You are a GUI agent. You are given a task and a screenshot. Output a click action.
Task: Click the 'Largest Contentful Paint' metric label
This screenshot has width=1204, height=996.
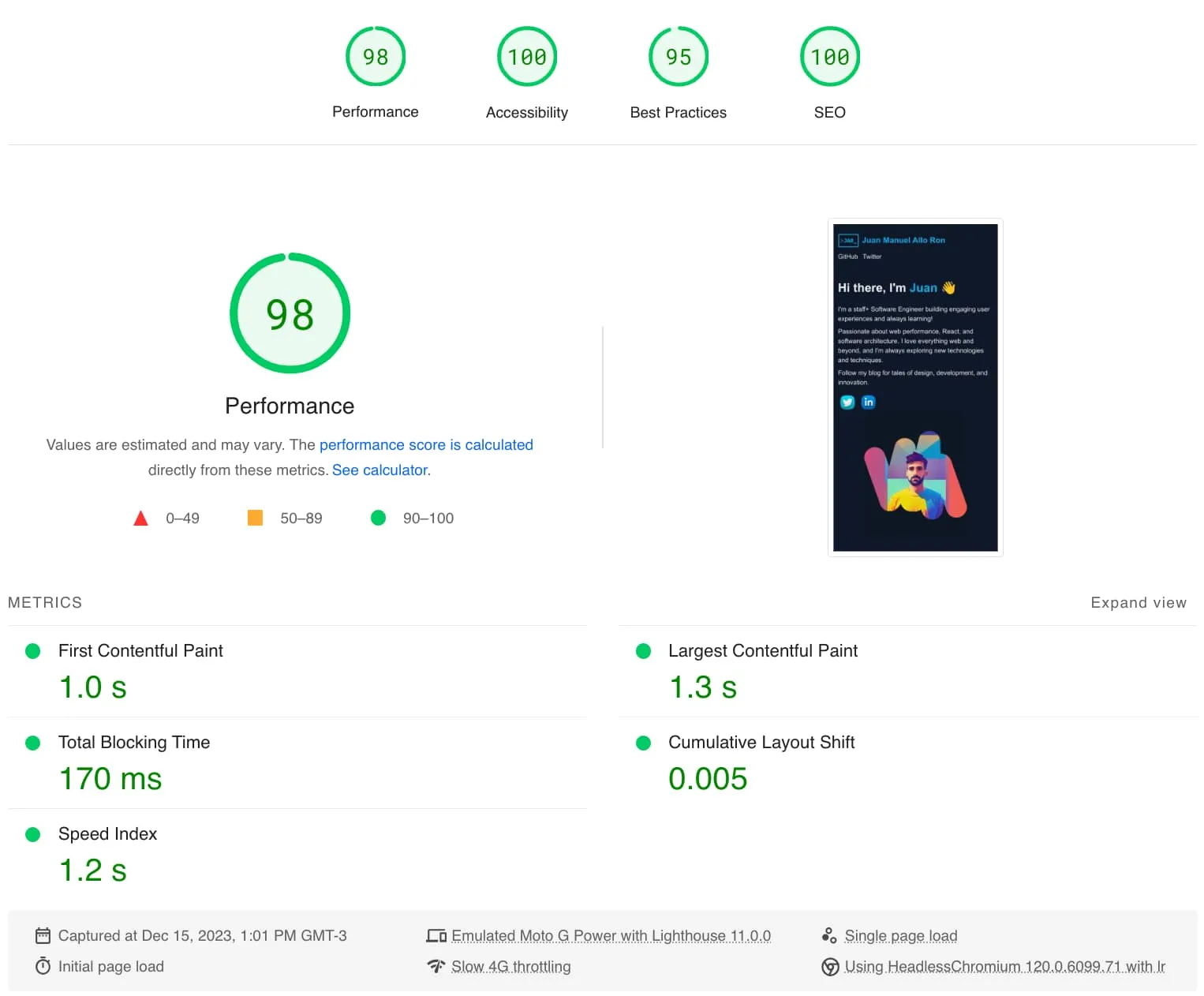[763, 651]
